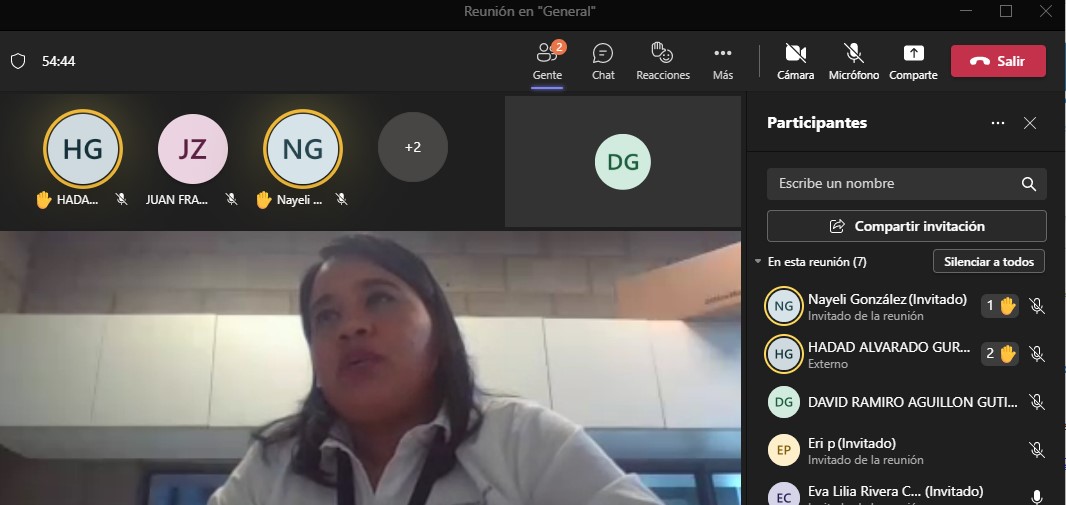The height and width of the screenshot is (505, 1066).
Task: Click HADAD ALVARADO muted microphone icon
Action: 1037,353
